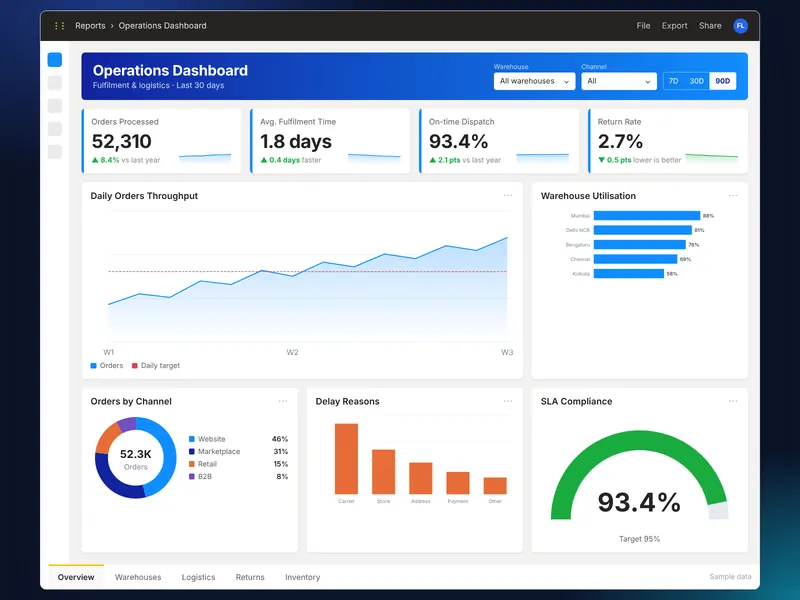The image size is (800, 600).
Task: Select the 90D time range
Action: pyautogui.click(x=722, y=81)
